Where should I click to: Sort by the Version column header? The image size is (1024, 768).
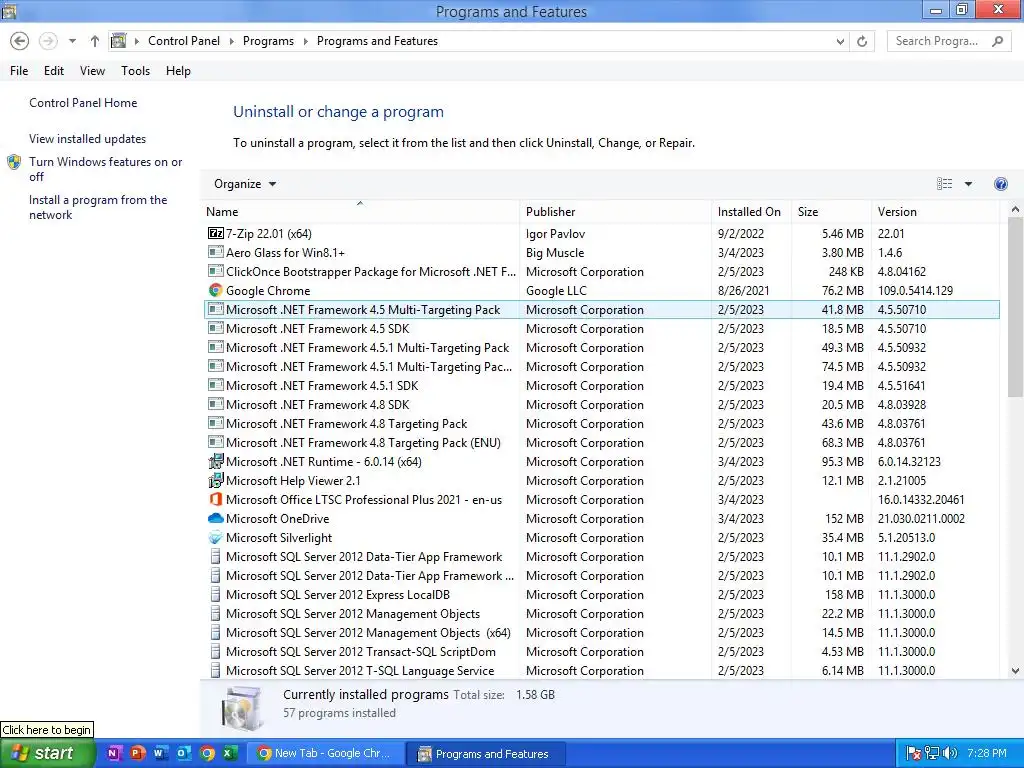[x=935, y=212]
